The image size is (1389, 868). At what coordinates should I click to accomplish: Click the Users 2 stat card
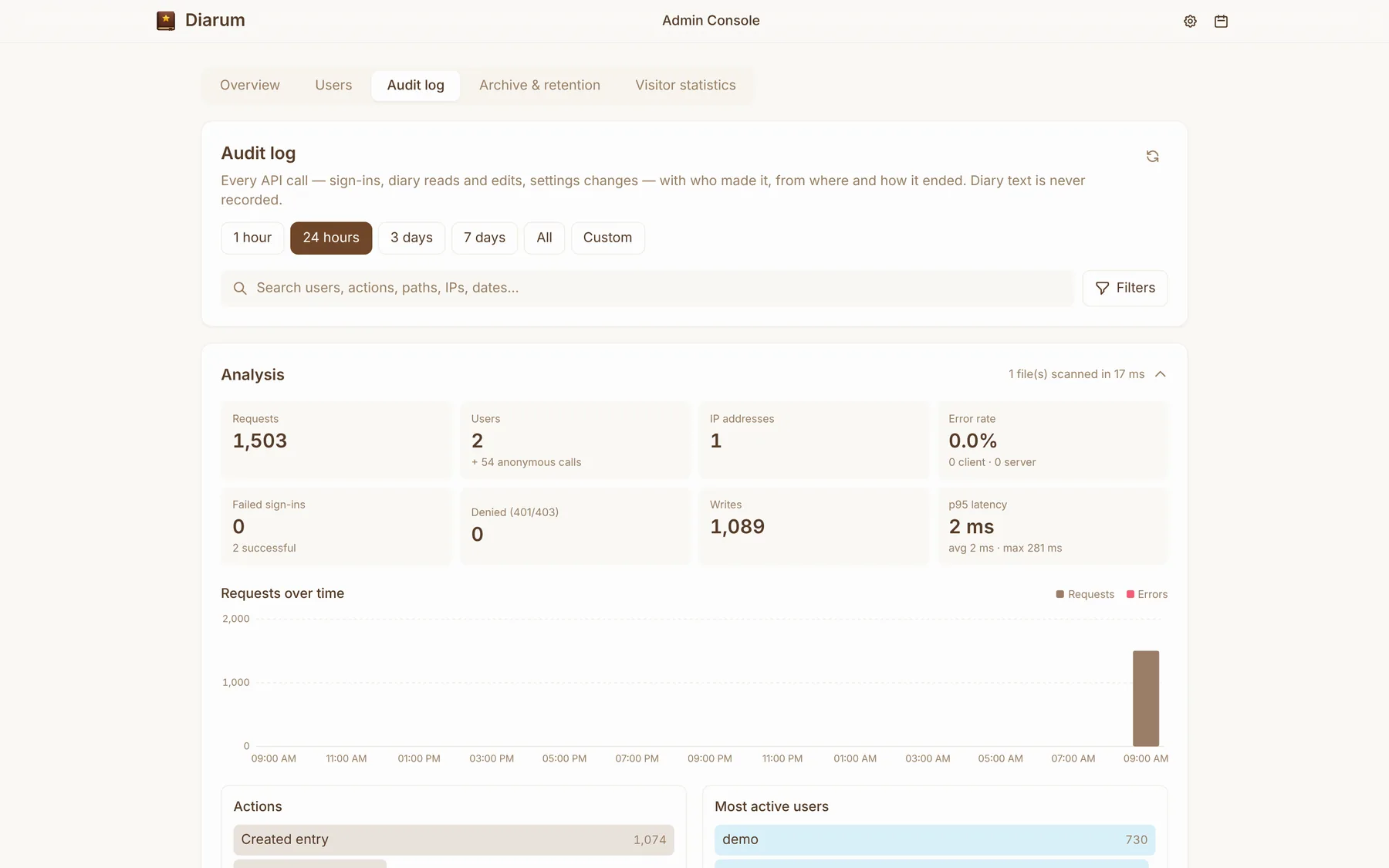575,441
